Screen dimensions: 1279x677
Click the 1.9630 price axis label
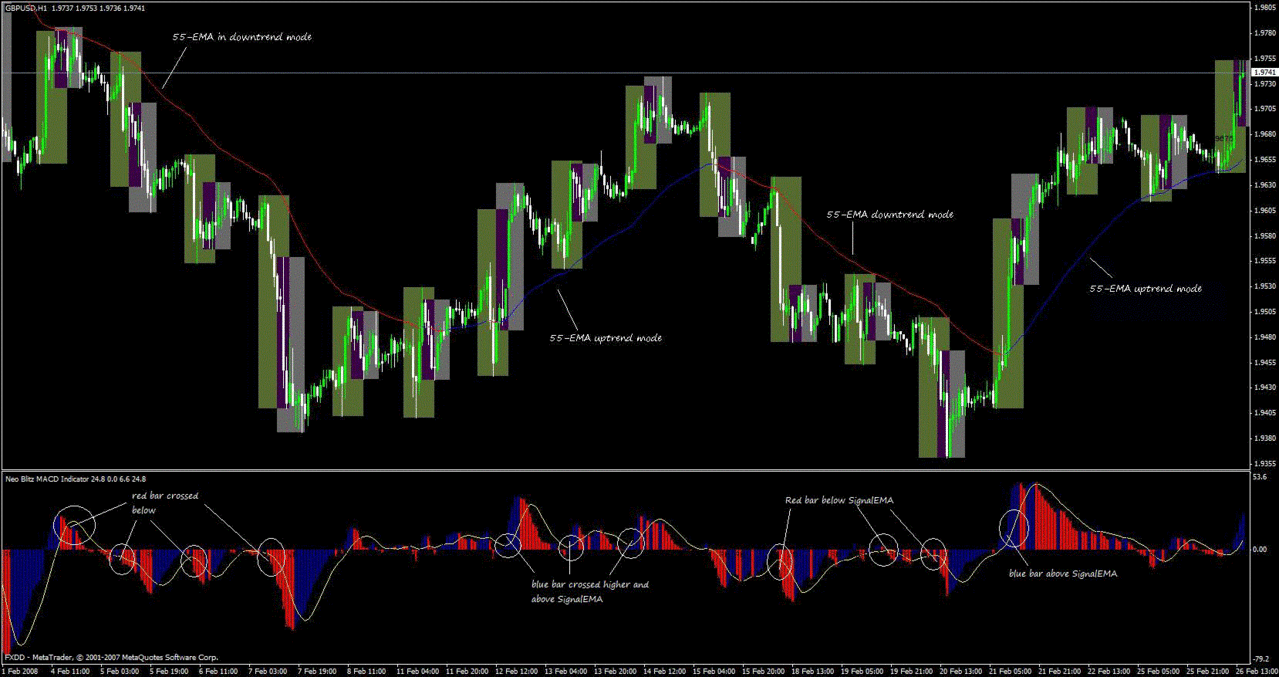click(x=1264, y=185)
